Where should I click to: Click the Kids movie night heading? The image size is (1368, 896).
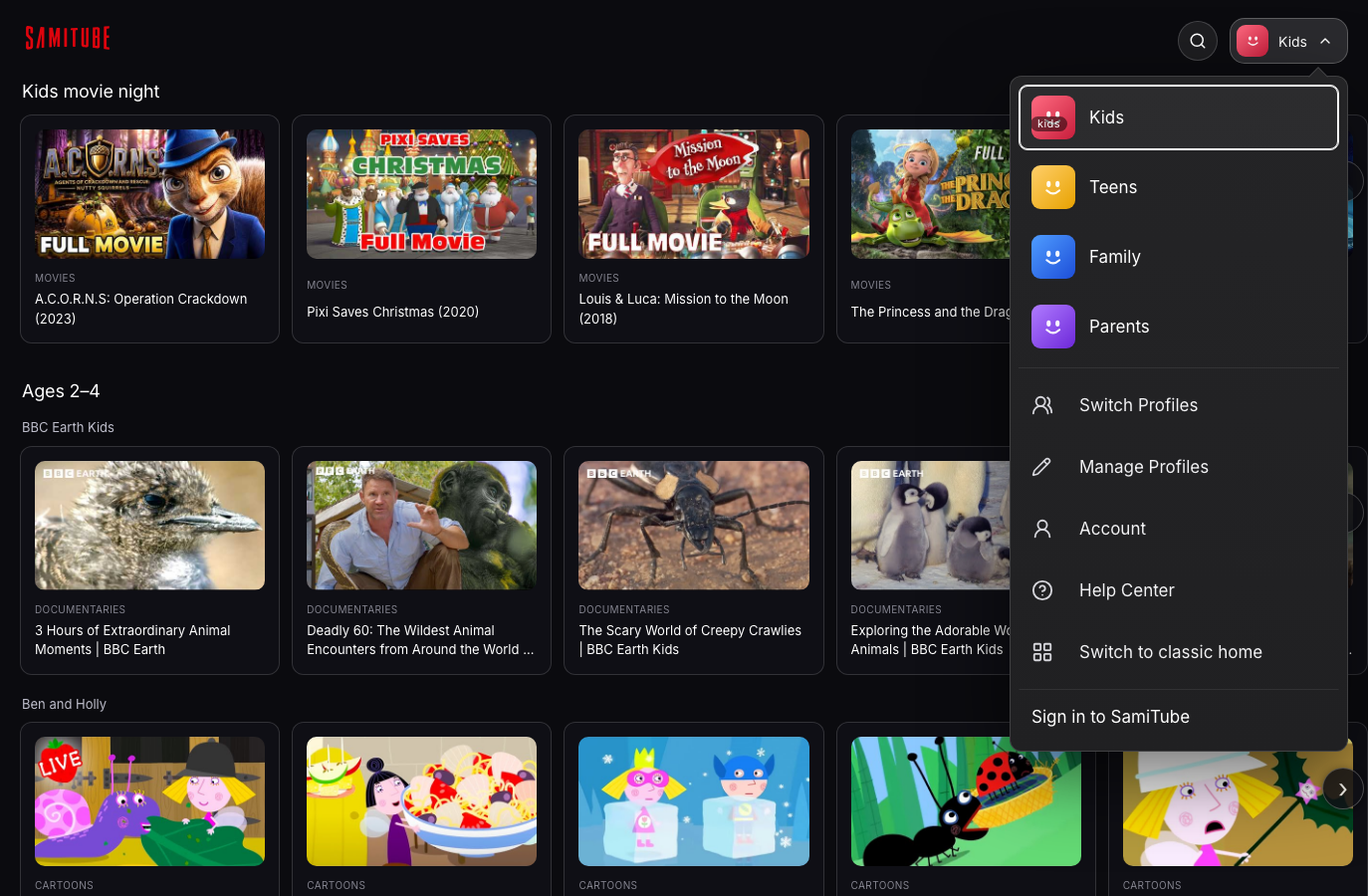[x=91, y=92]
